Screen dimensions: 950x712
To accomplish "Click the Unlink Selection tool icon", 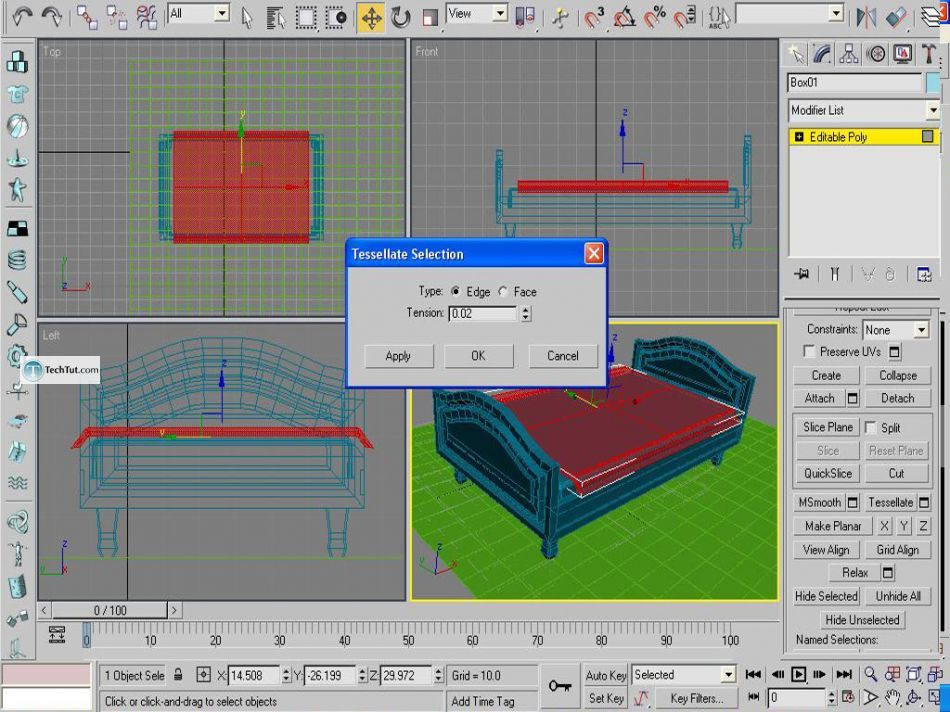I will (116, 17).
